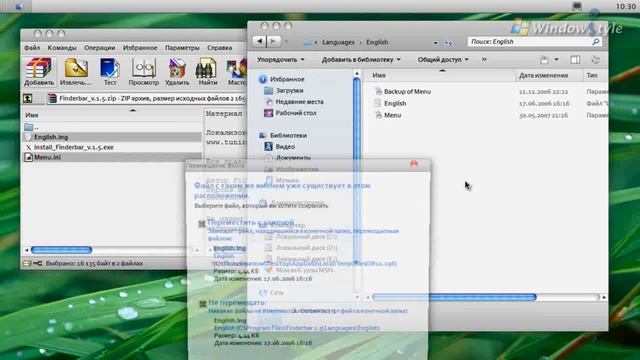Close the file conflict dialog
Viewport: 640px width, 360px height.
414,164
